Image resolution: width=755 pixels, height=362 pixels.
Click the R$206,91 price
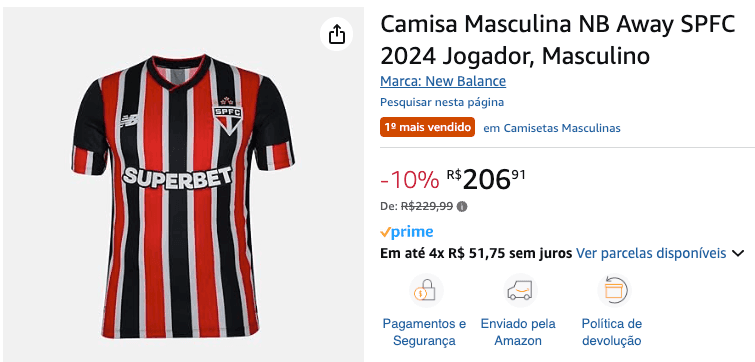486,180
